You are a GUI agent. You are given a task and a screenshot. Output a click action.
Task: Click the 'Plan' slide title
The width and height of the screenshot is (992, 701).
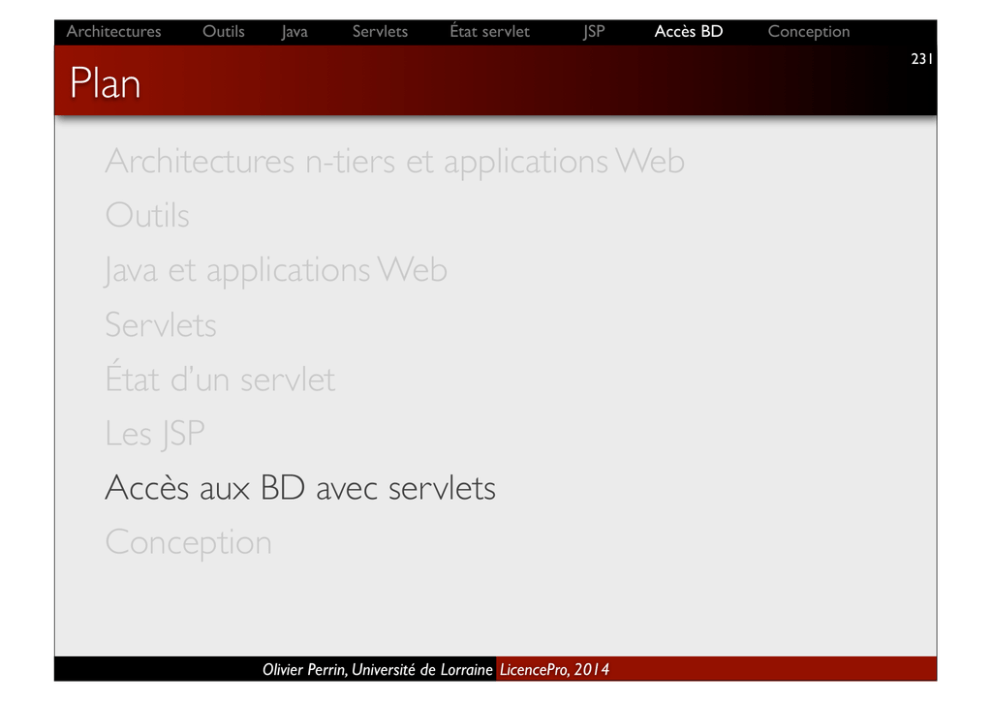105,83
